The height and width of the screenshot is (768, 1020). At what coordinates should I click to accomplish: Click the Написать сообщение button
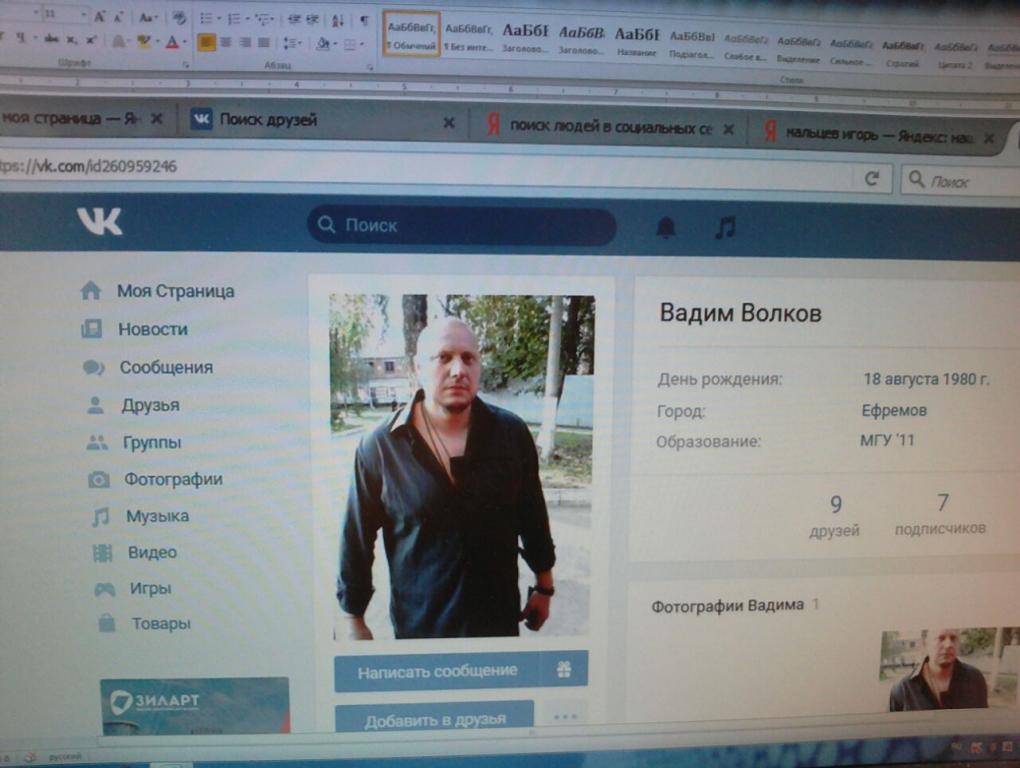[438, 670]
